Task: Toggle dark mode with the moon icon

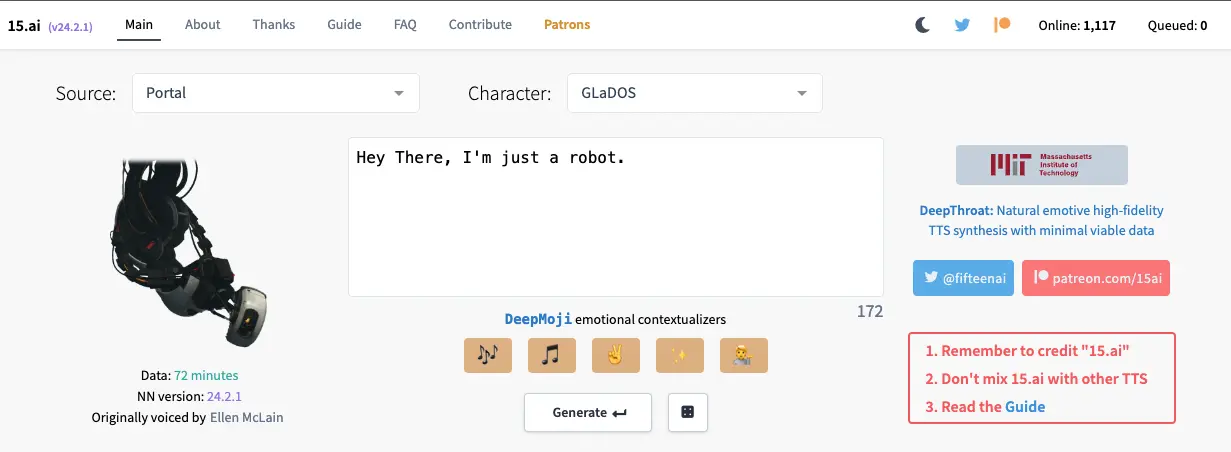Action: (922, 25)
